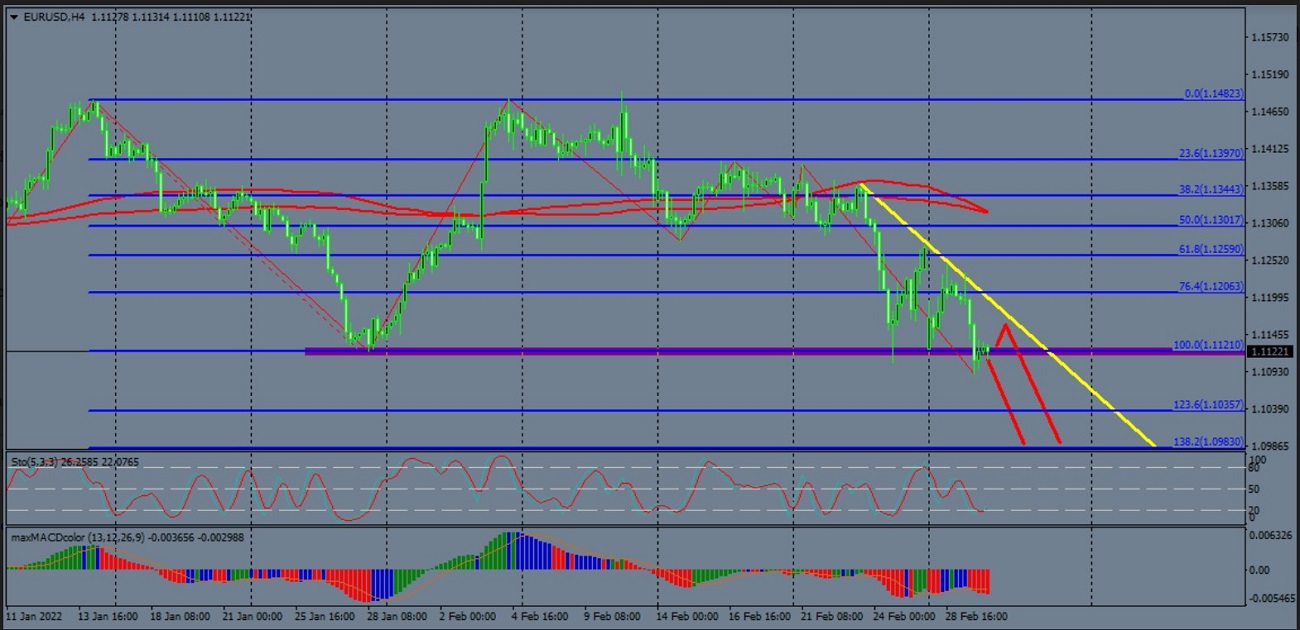Click the 123.6 (1.10357) extension label
Screen dimensions: 1300x630
point(1208,405)
